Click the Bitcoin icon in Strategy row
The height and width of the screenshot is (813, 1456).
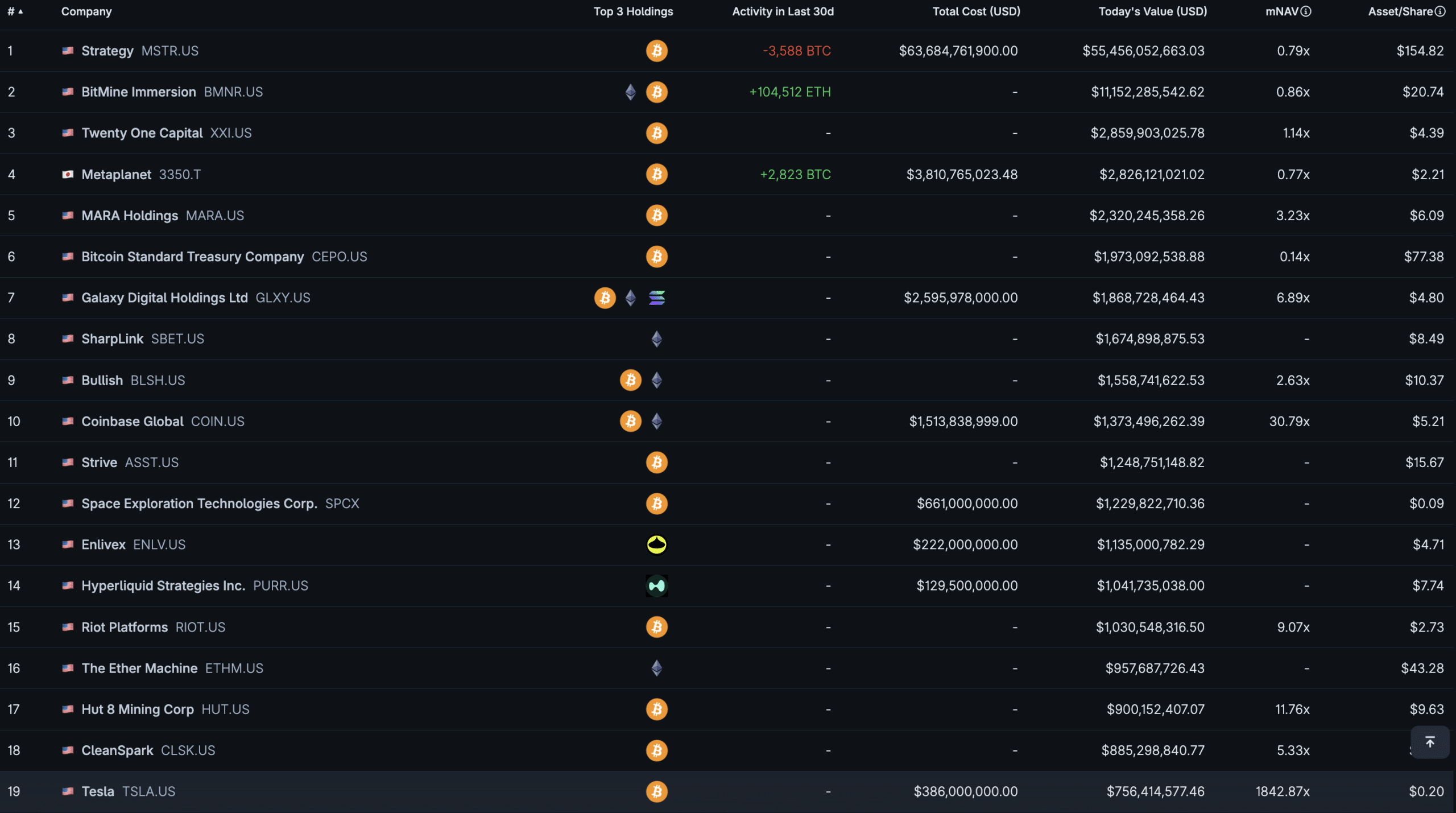656,51
